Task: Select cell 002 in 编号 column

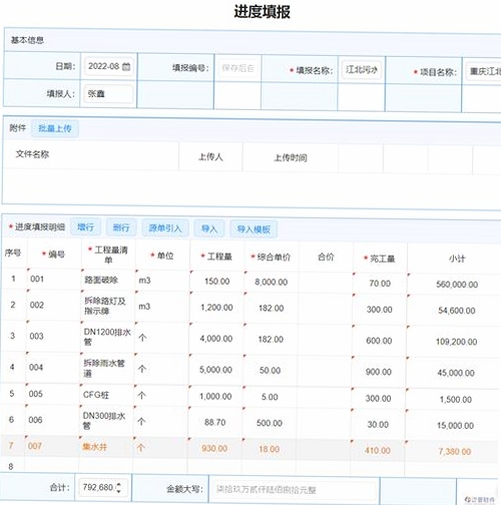Action: coord(54,305)
